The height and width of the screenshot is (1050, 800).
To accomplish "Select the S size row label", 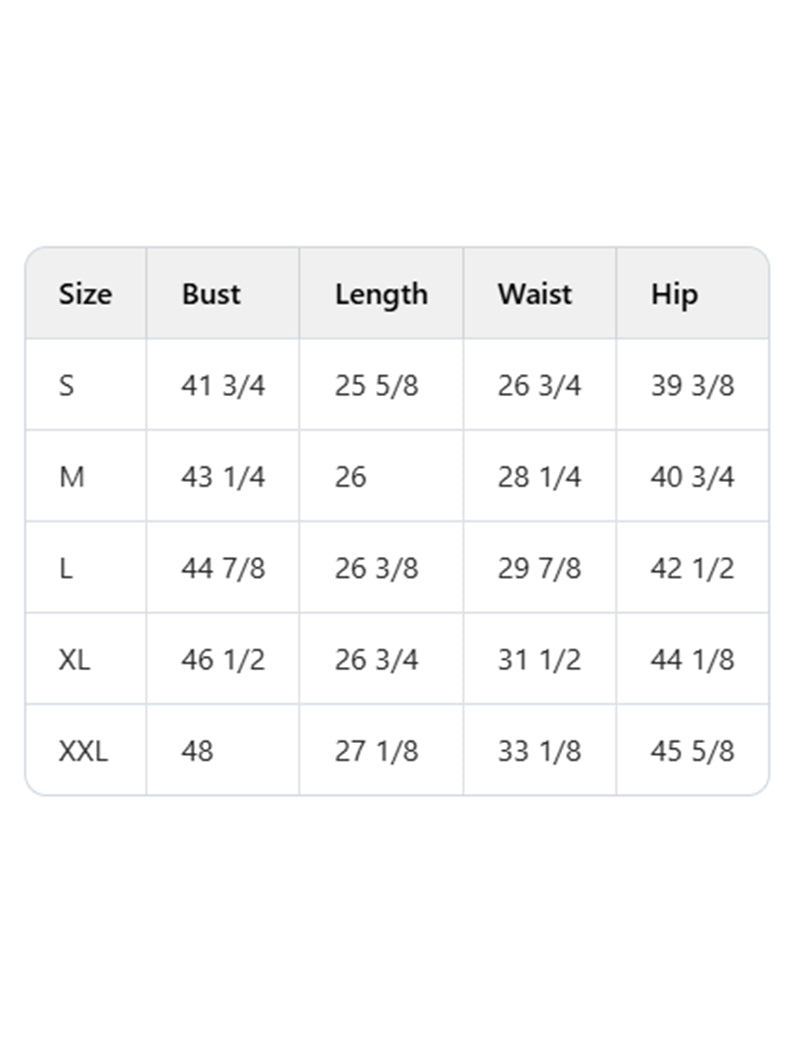I will click(66, 385).
